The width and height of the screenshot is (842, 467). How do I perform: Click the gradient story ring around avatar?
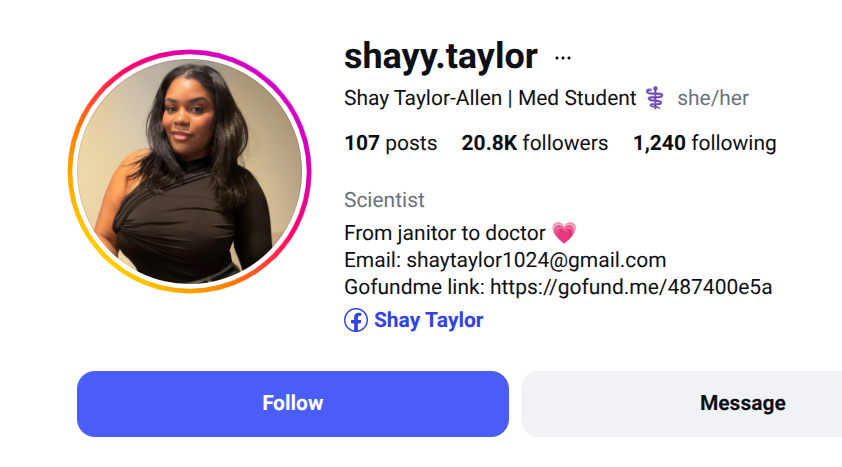(x=190, y=53)
